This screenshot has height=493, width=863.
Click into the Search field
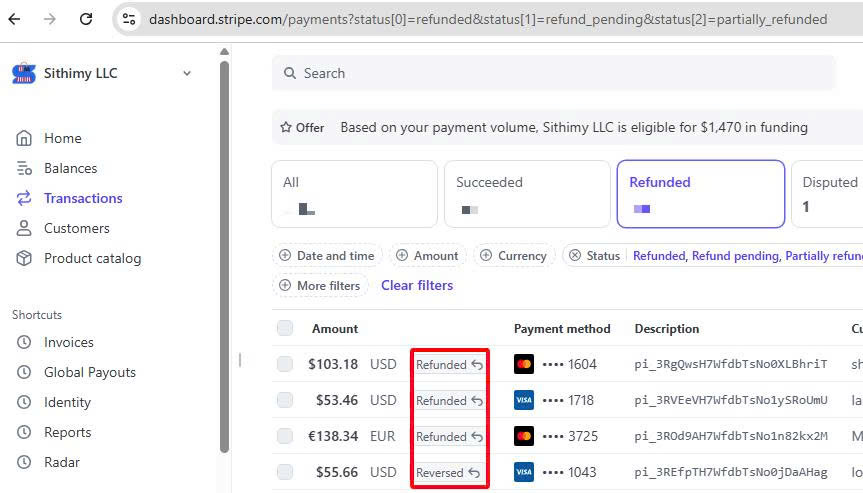[x=553, y=73]
